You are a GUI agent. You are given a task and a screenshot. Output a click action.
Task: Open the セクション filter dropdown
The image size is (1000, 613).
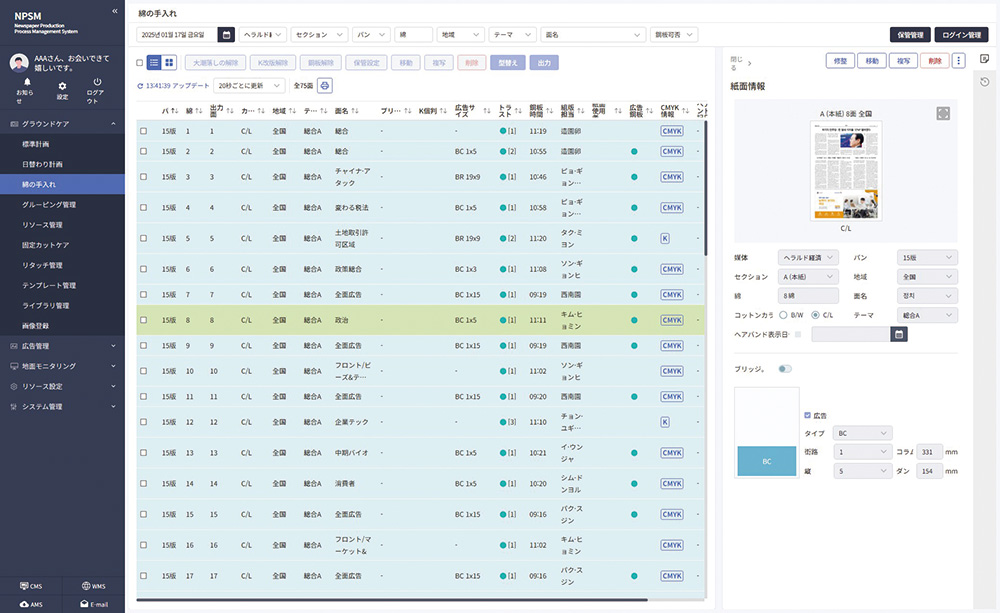pos(319,34)
